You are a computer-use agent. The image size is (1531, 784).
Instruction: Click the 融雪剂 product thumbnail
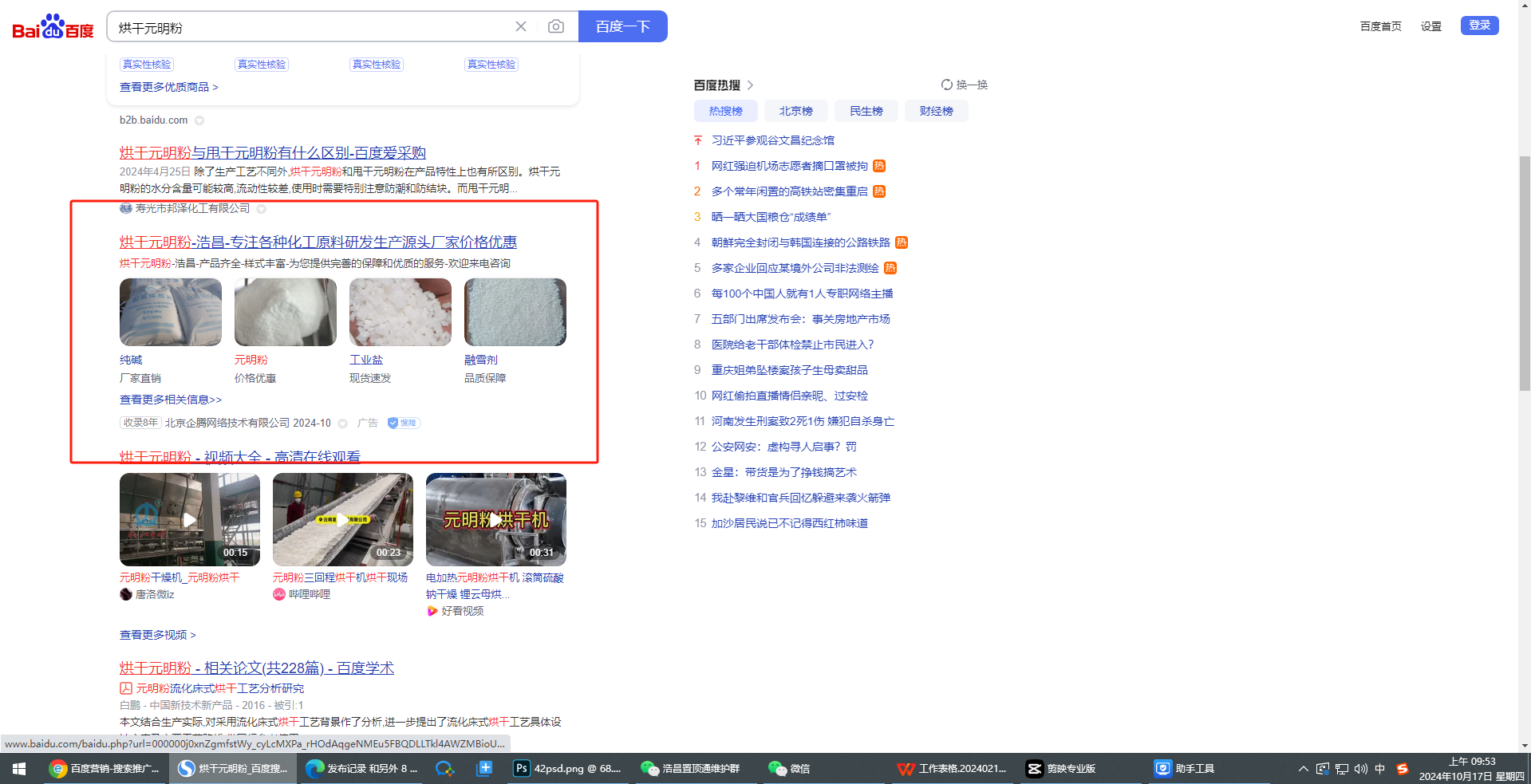pyautogui.click(x=515, y=312)
